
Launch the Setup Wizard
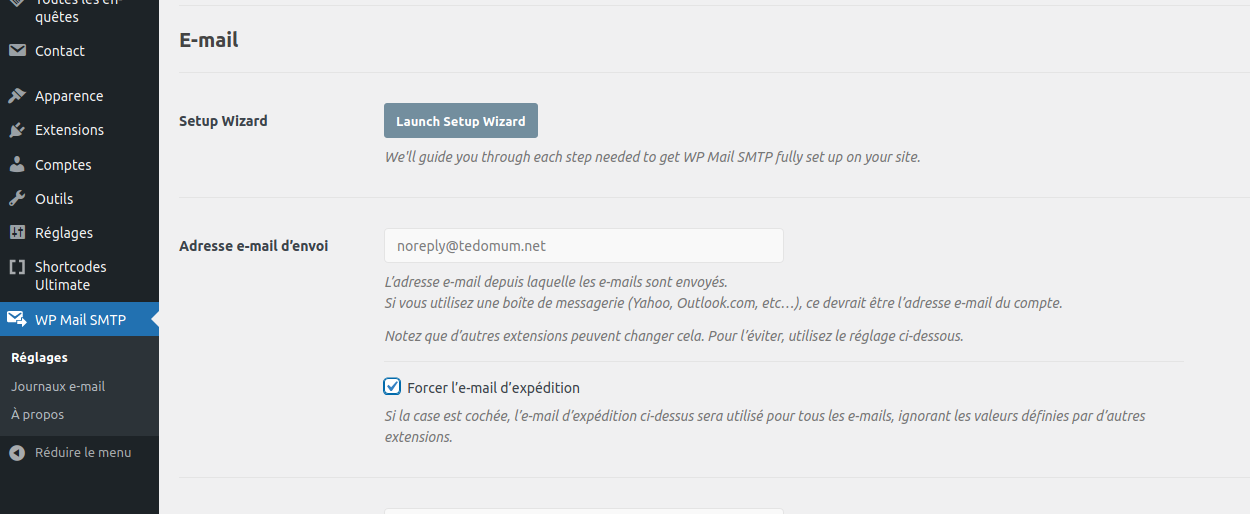point(461,121)
